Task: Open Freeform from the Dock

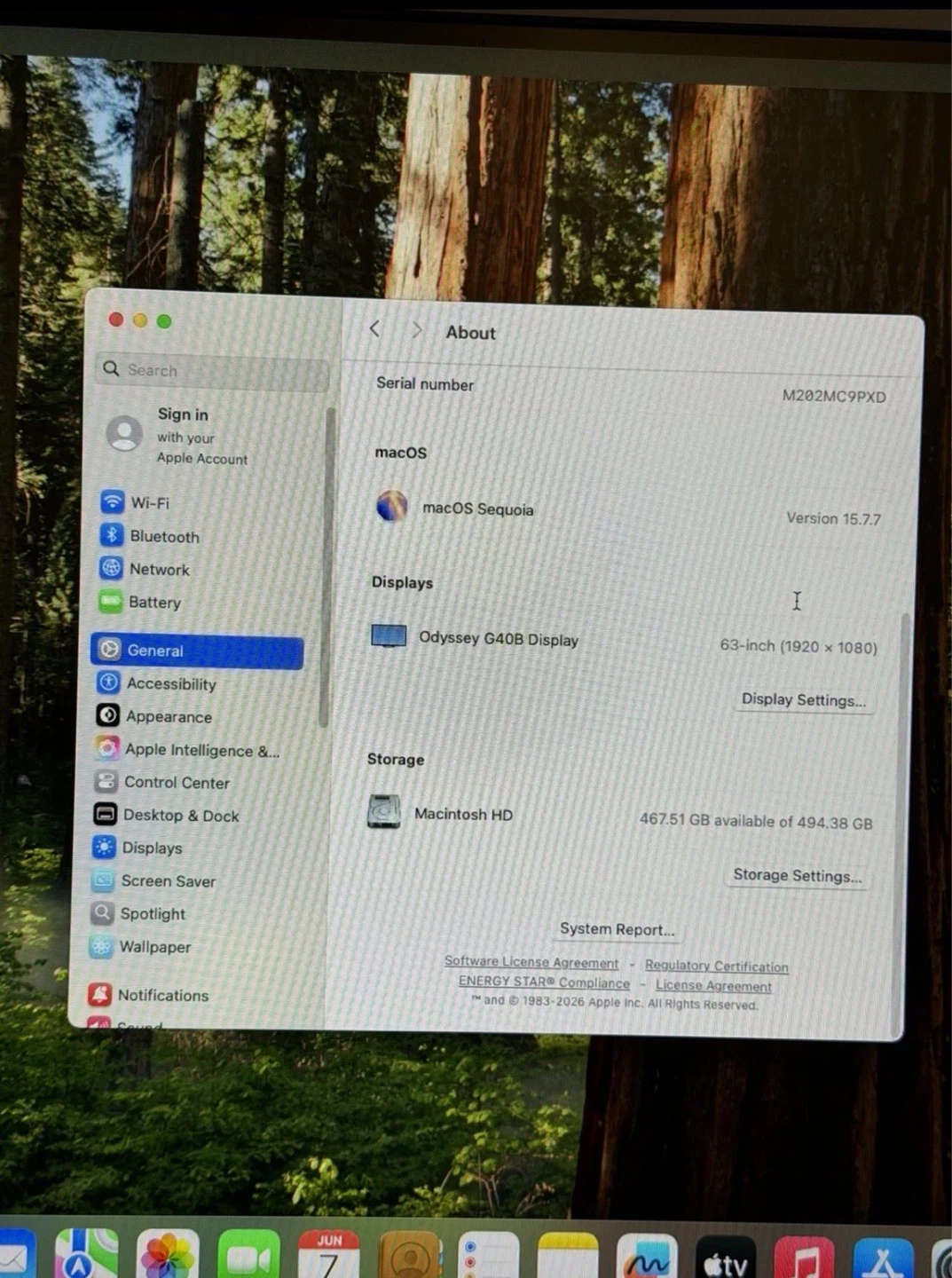Action: pos(647,1258)
